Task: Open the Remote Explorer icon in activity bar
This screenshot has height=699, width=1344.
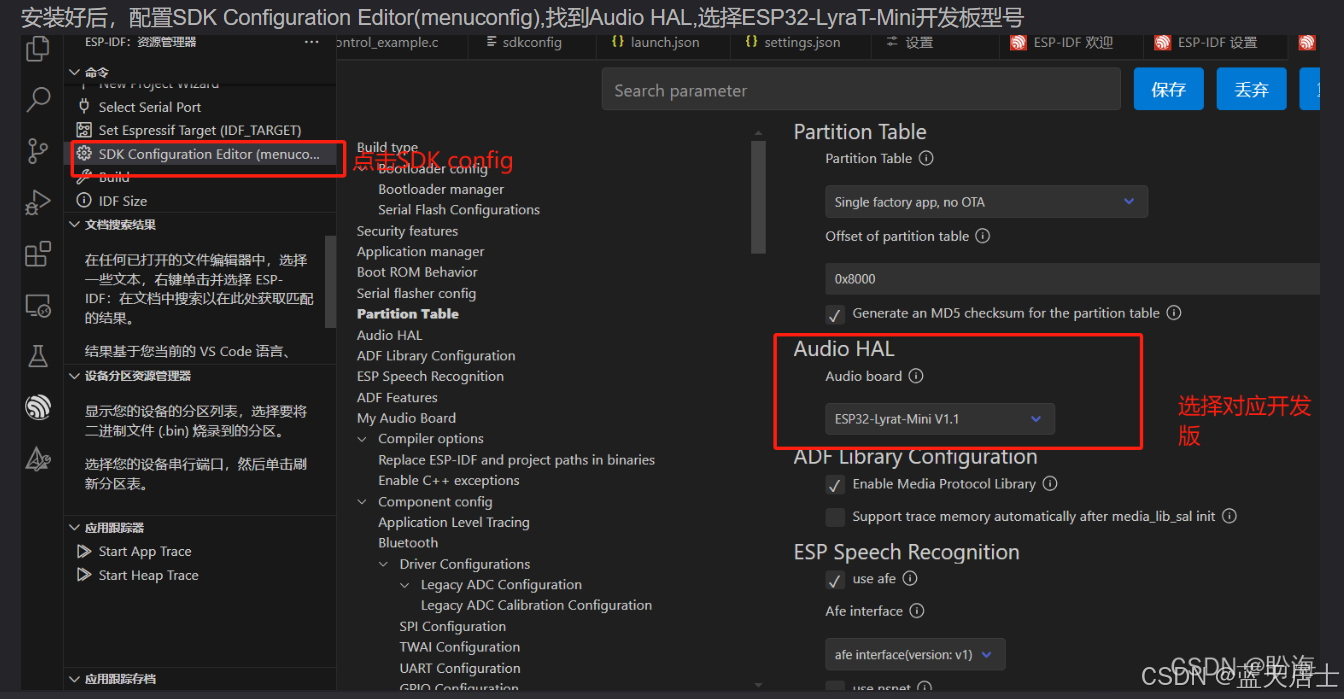Action: pos(38,306)
